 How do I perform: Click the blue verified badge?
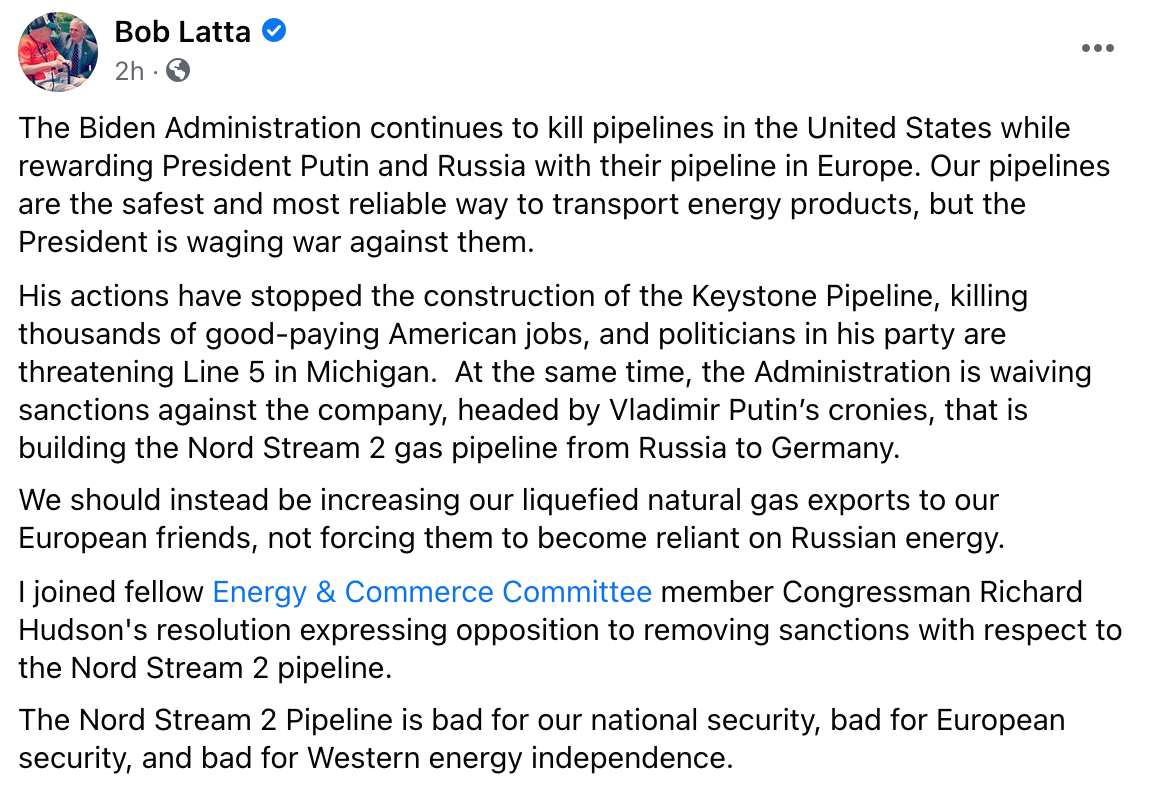tap(273, 31)
